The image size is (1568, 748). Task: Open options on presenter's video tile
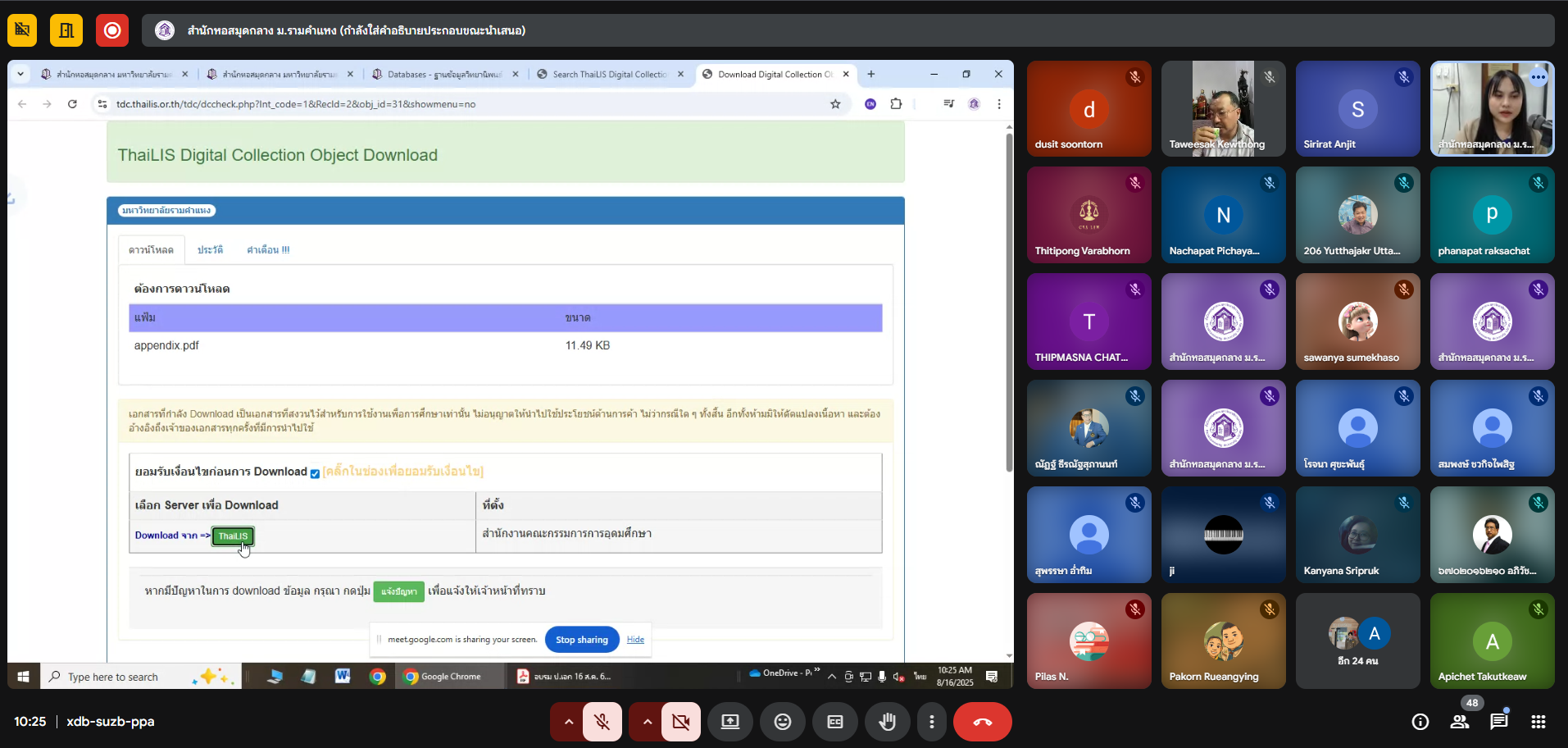pyautogui.click(x=1538, y=77)
